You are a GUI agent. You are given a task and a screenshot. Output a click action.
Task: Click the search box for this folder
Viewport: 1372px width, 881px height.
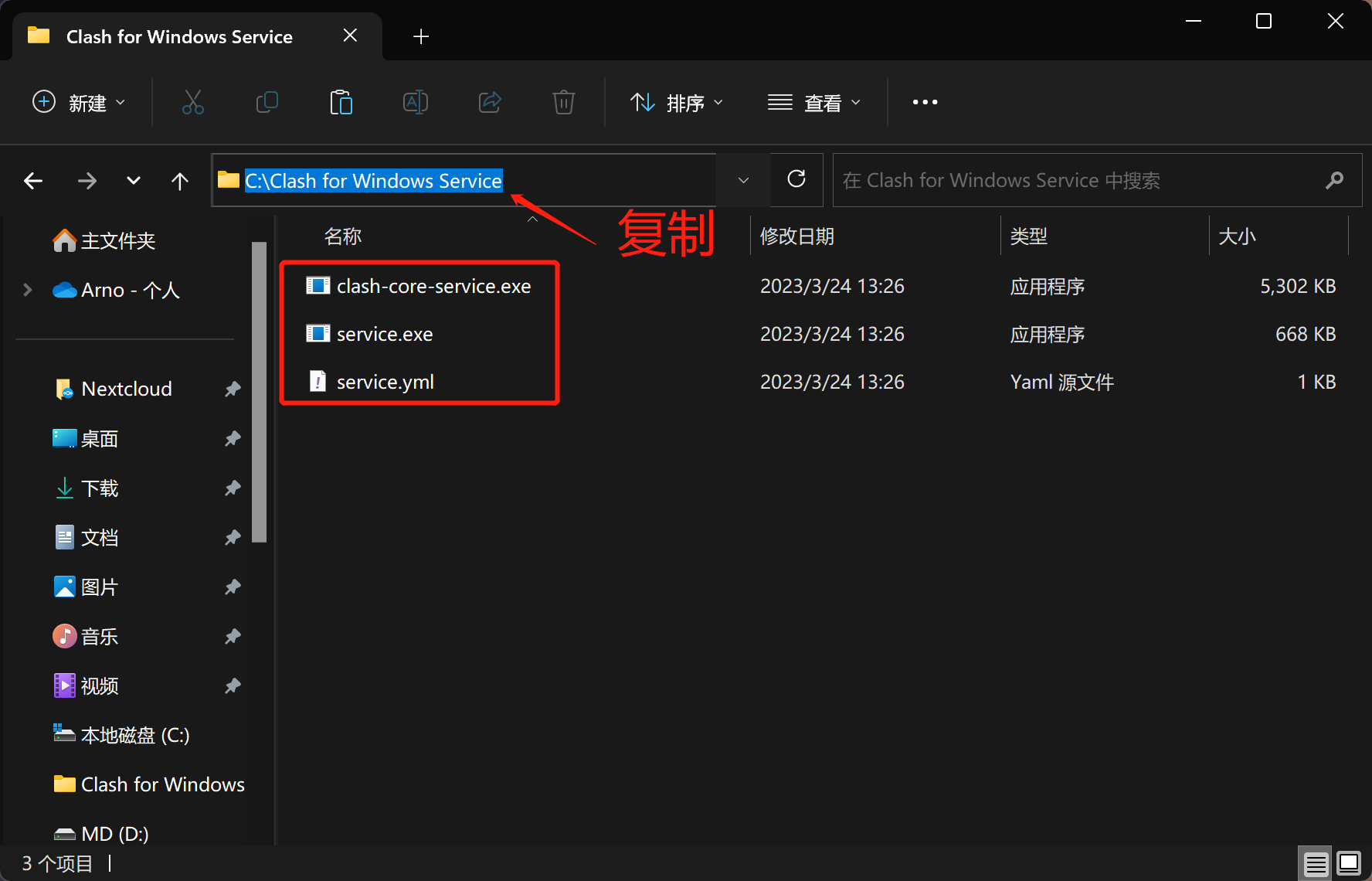click(1097, 180)
